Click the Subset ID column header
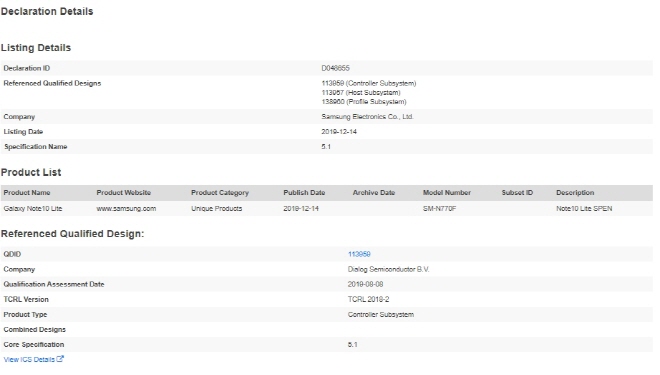The height and width of the screenshot is (375, 660). (517, 193)
